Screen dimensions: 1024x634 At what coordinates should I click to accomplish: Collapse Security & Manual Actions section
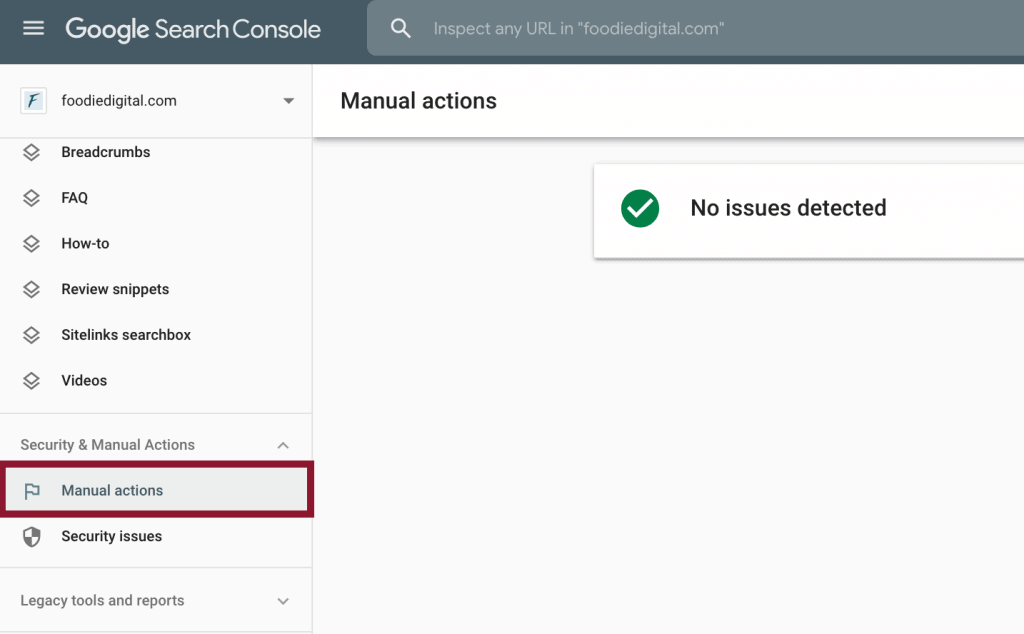click(283, 445)
